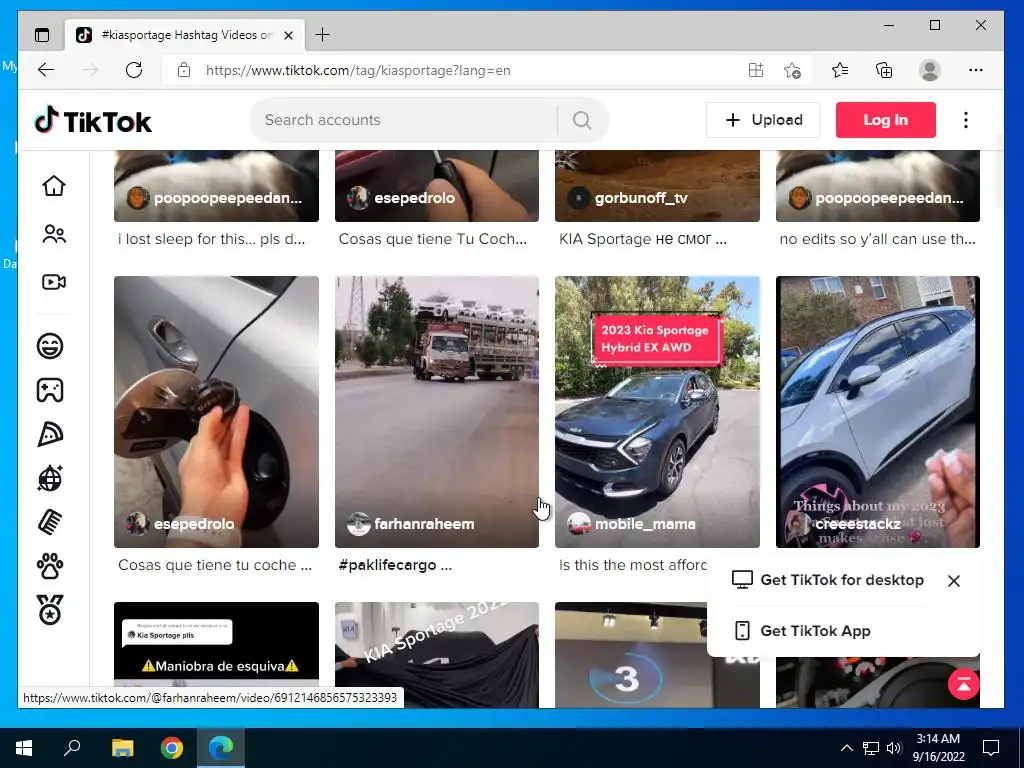Viewport: 1024px width, 768px height.
Task: Open TikTok Home from sidebar house icon
Action: [x=54, y=186]
